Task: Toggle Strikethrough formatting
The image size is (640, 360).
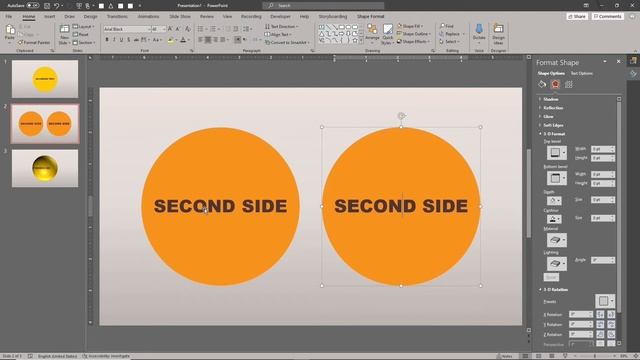Action: click(136, 40)
